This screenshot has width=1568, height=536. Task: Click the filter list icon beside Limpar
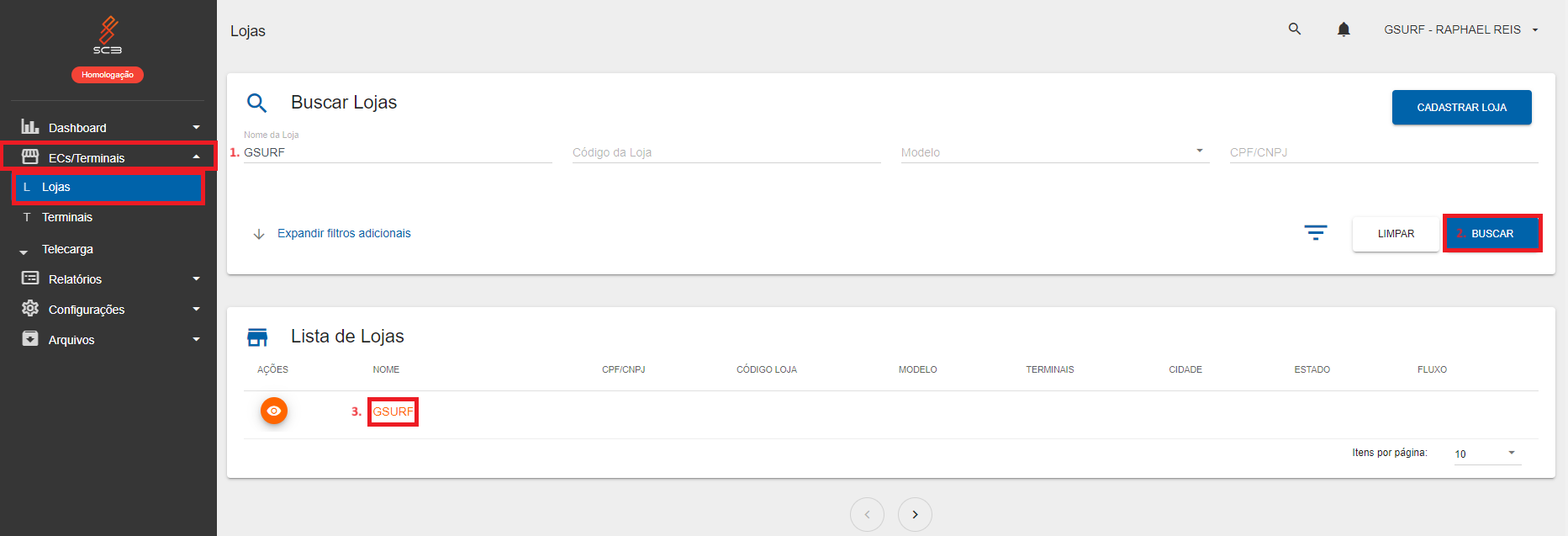coord(1316,233)
